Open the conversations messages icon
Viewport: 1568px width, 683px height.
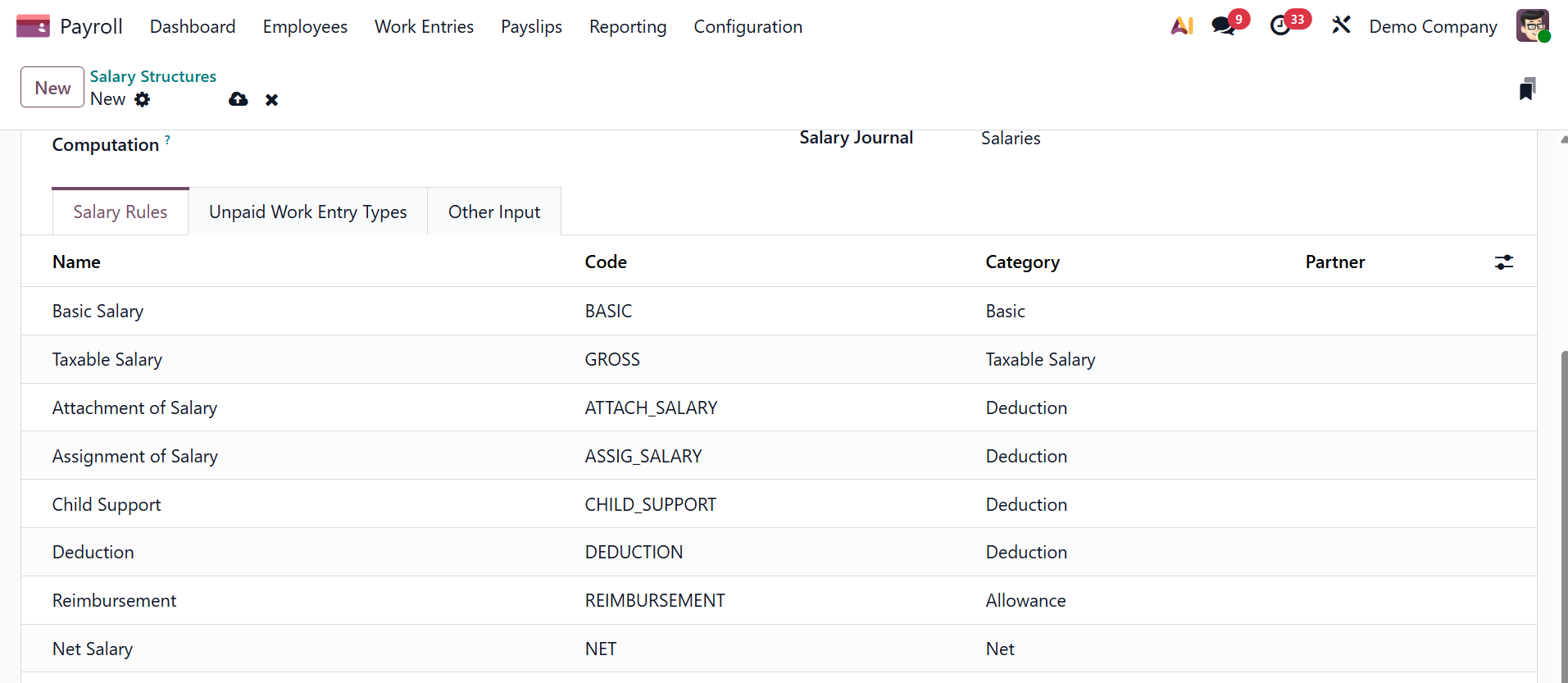click(1224, 26)
